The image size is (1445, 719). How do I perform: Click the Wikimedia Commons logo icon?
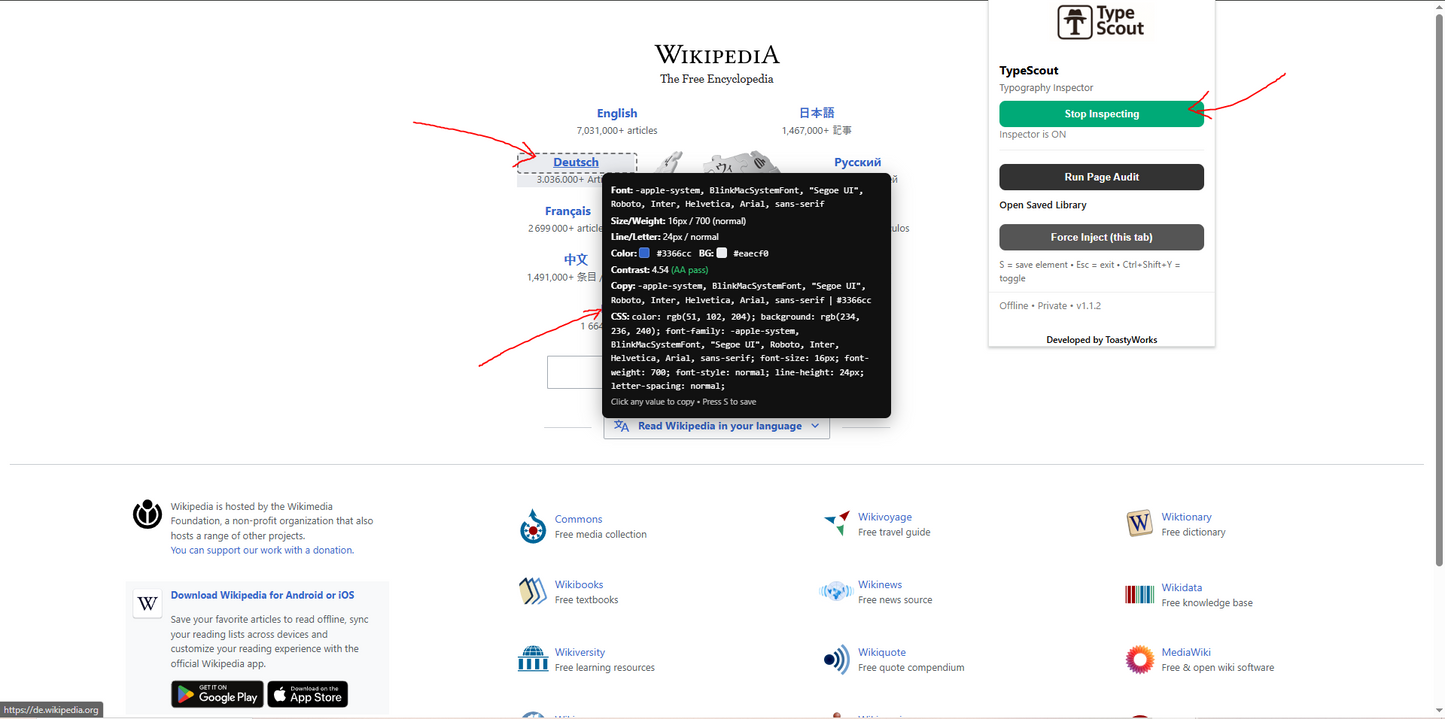533,526
